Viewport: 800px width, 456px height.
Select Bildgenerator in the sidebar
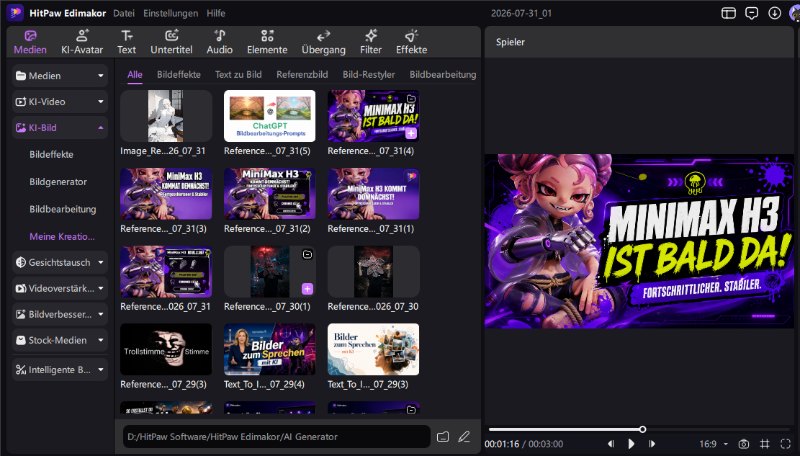[58, 182]
